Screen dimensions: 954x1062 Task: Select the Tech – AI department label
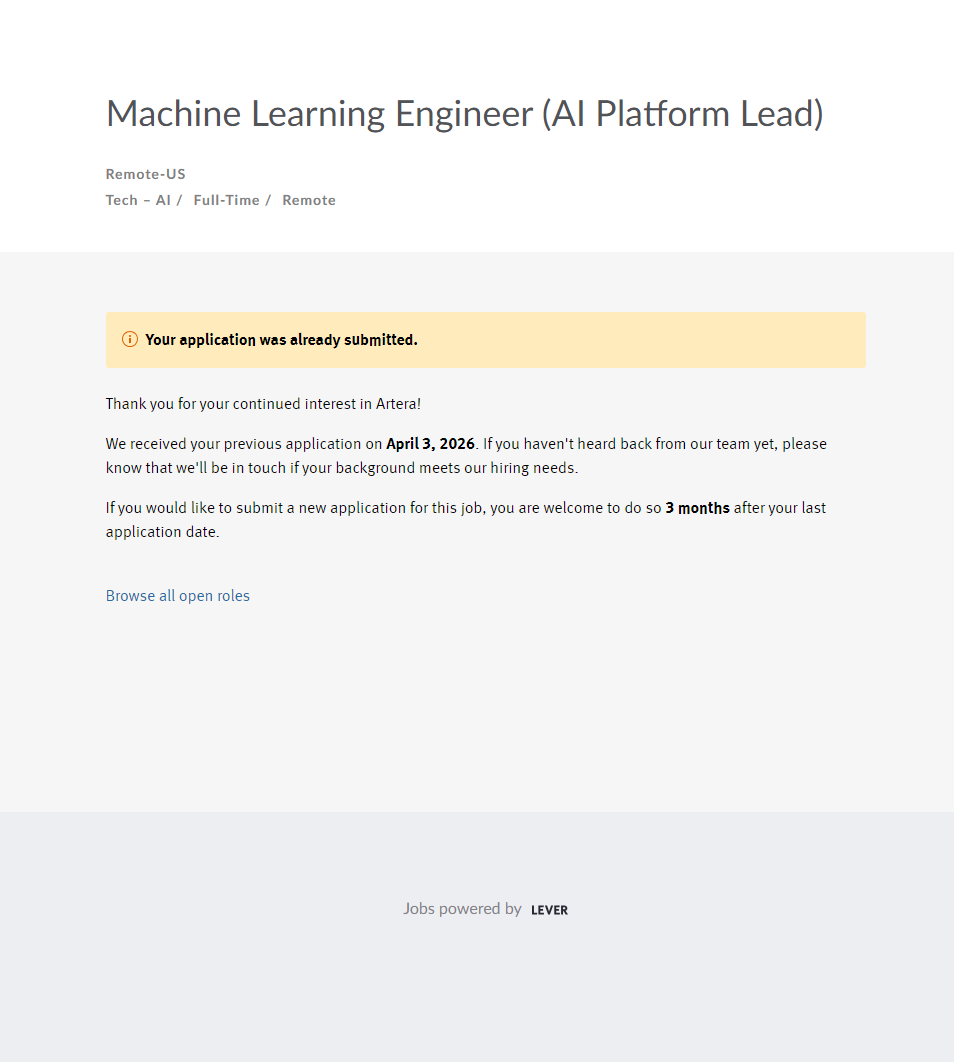click(x=138, y=200)
